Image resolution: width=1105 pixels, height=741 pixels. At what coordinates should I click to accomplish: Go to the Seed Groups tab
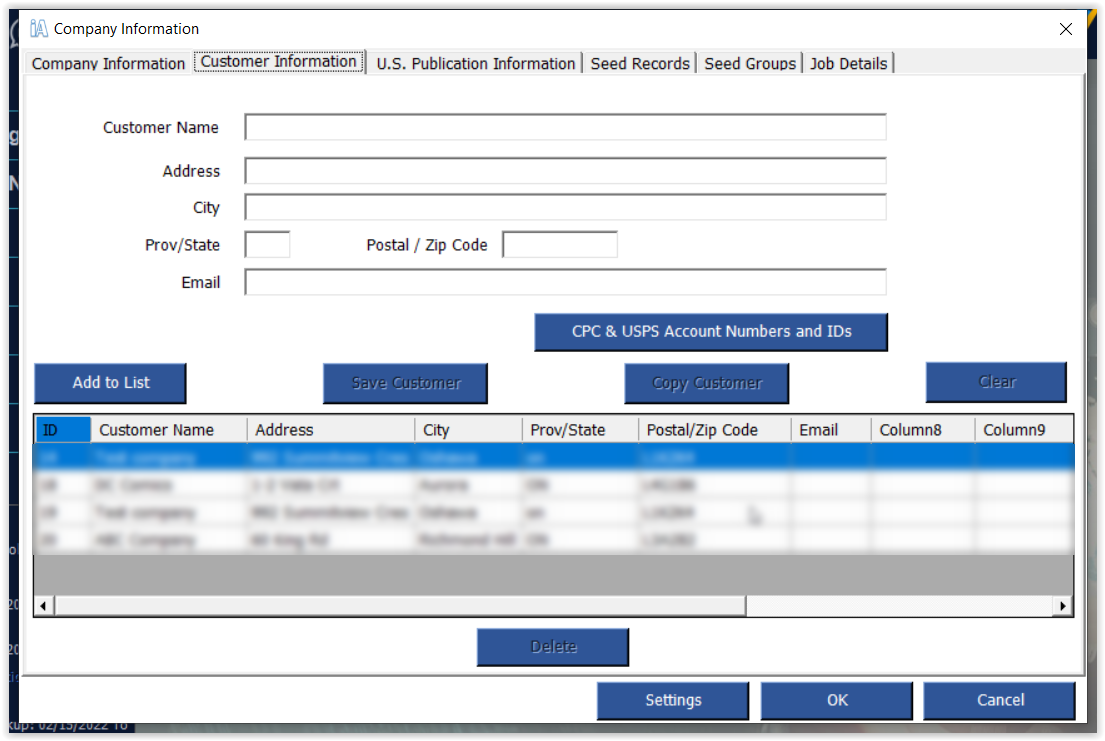coord(750,63)
